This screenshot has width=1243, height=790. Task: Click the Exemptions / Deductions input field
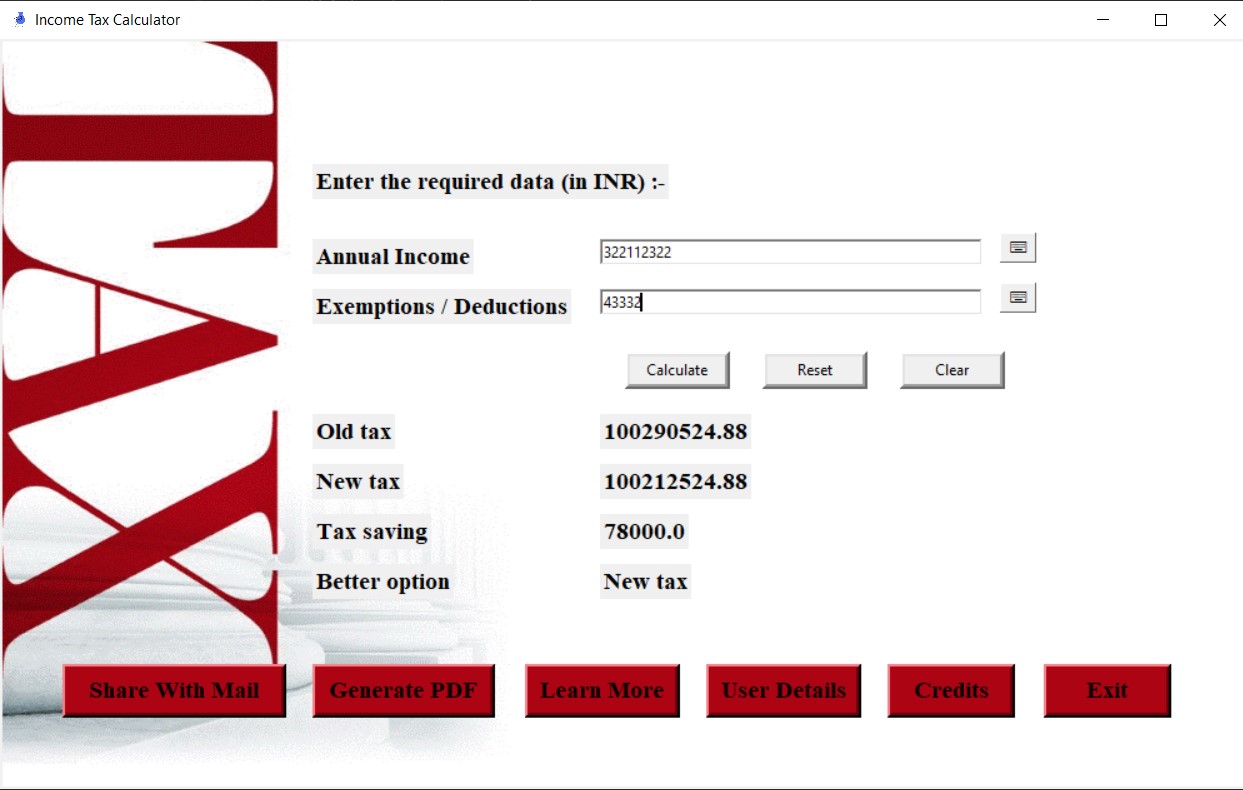coord(790,302)
